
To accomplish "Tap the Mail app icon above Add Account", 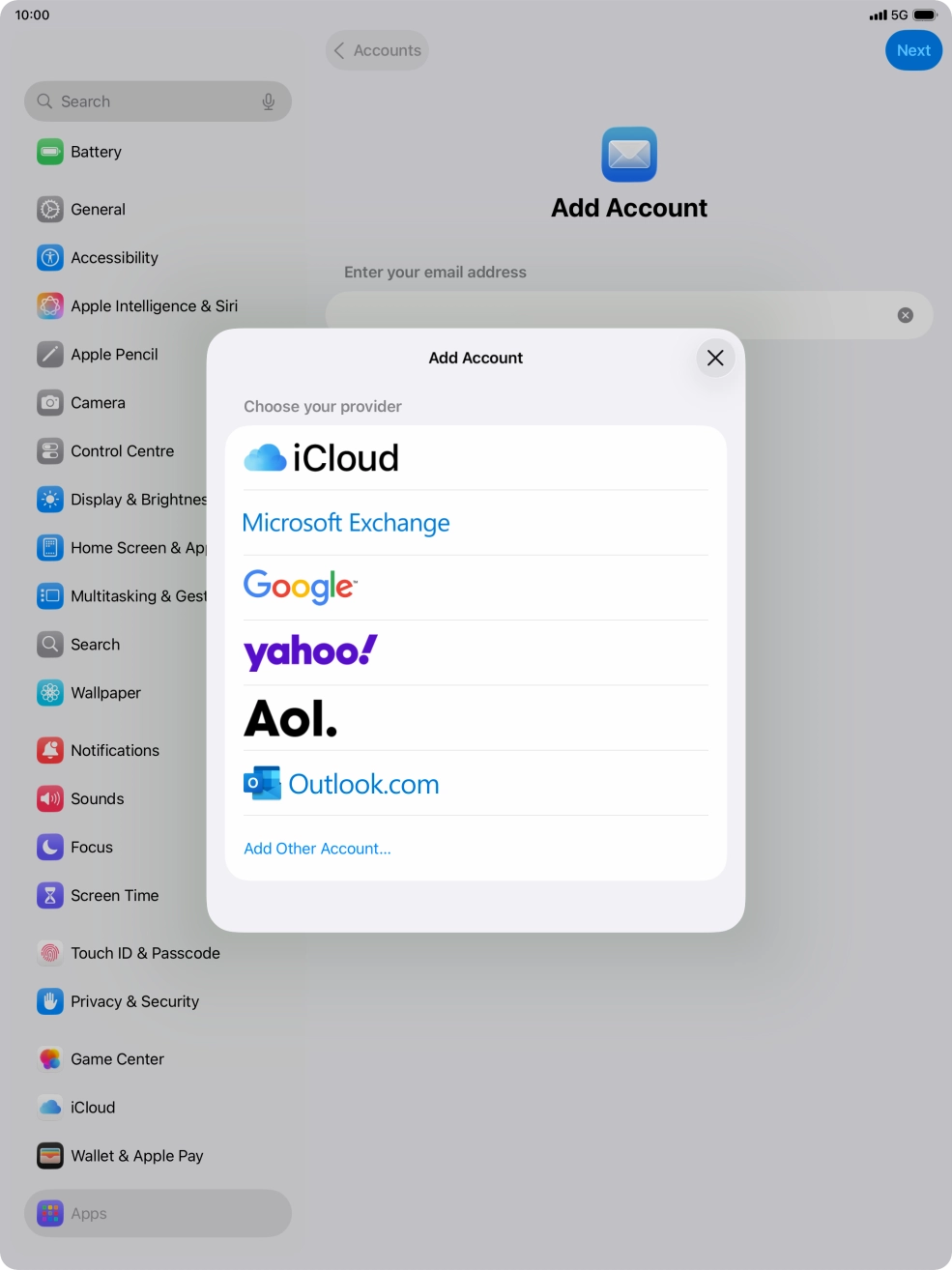I will click(629, 155).
